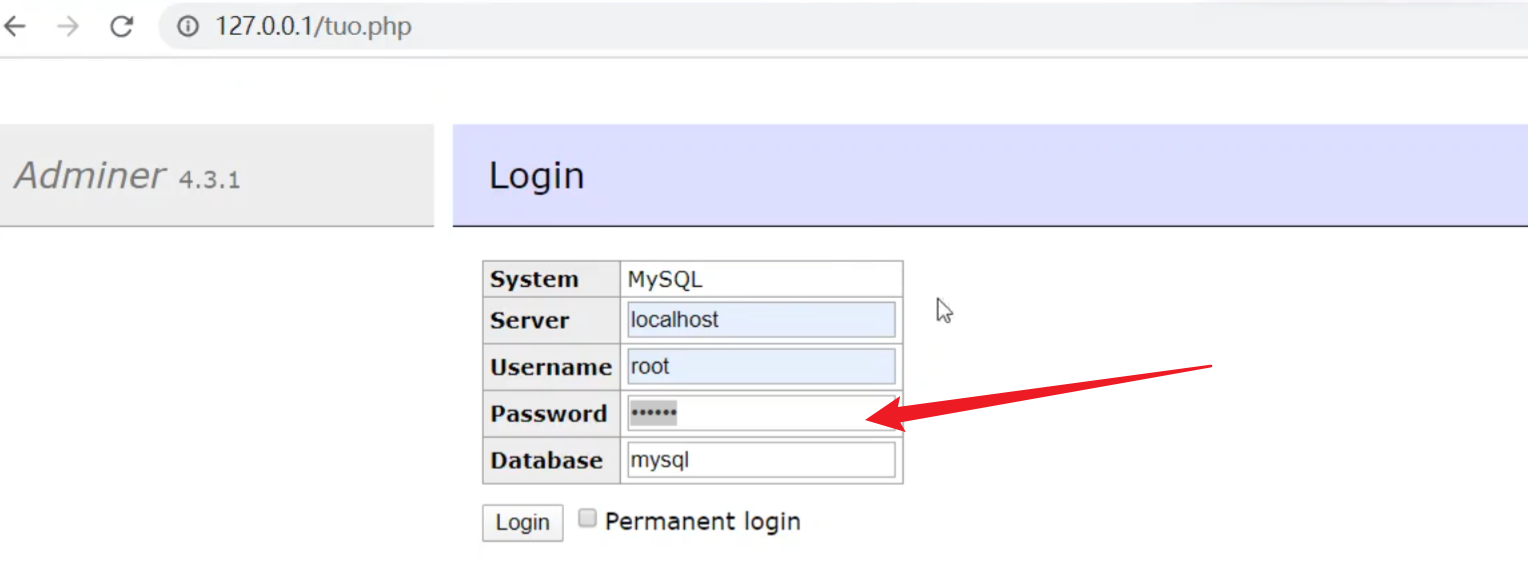Click the Database row label

(x=546, y=461)
